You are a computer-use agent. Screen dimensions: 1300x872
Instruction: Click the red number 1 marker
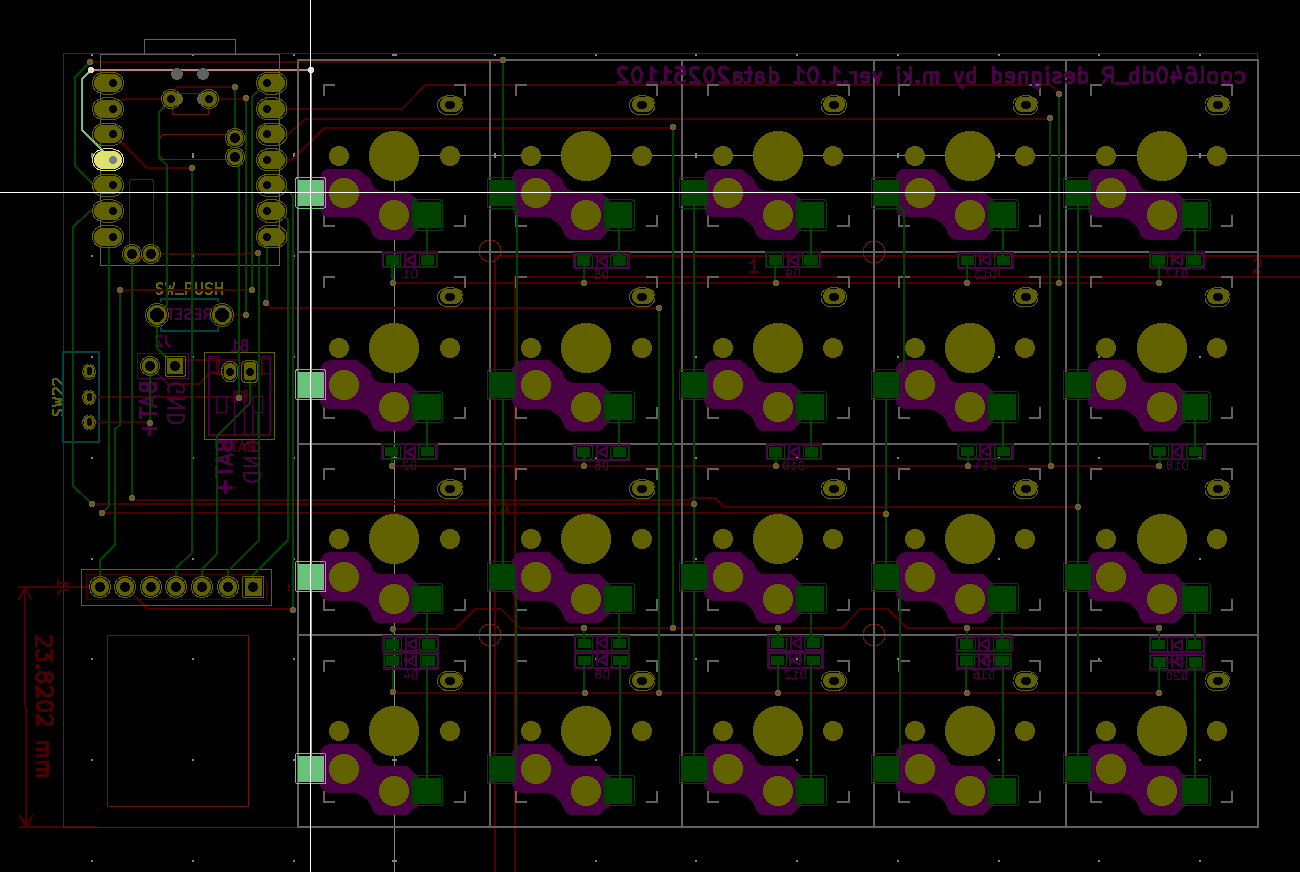click(x=754, y=266)
